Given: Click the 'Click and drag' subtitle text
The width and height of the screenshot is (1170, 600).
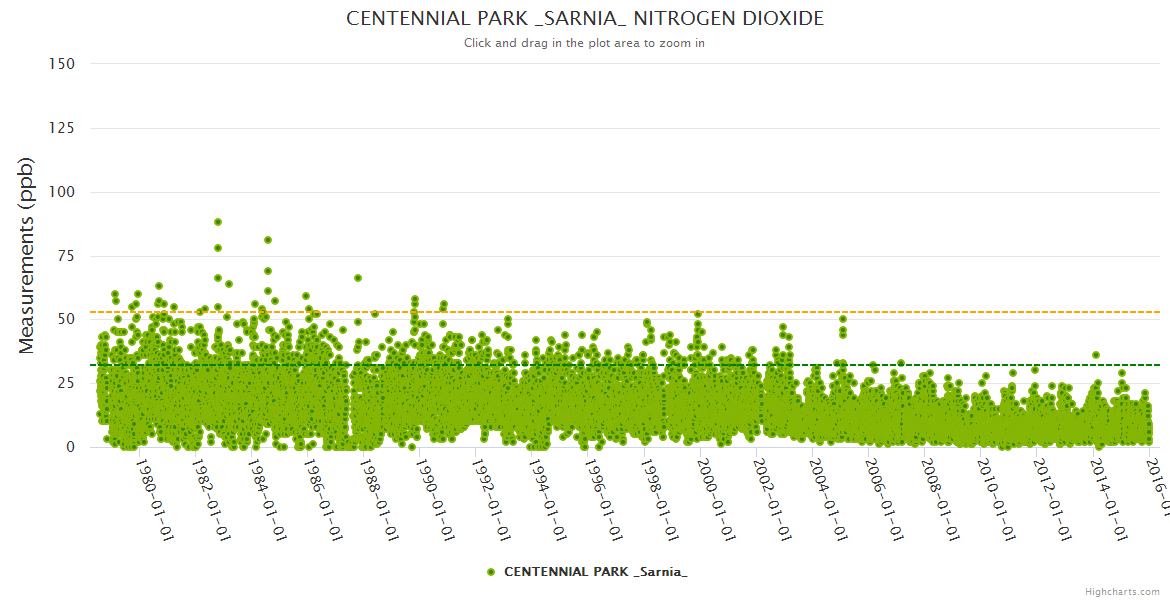Looking at the screenshot, I should click(x=585, y=43).
